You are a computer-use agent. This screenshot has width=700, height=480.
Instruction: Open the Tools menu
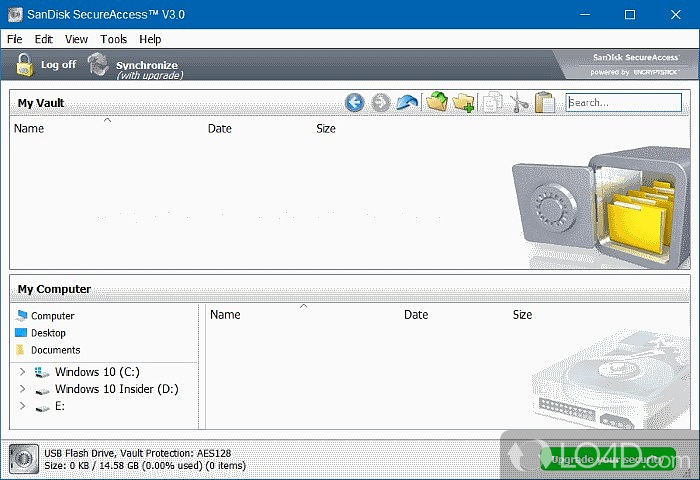(114, 39)
